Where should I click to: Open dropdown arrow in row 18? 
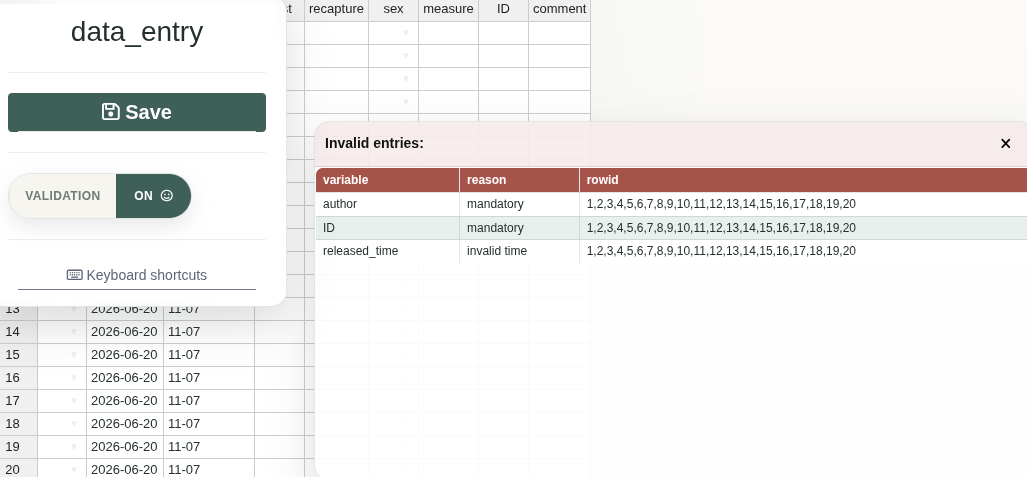(x=74, y=423)
